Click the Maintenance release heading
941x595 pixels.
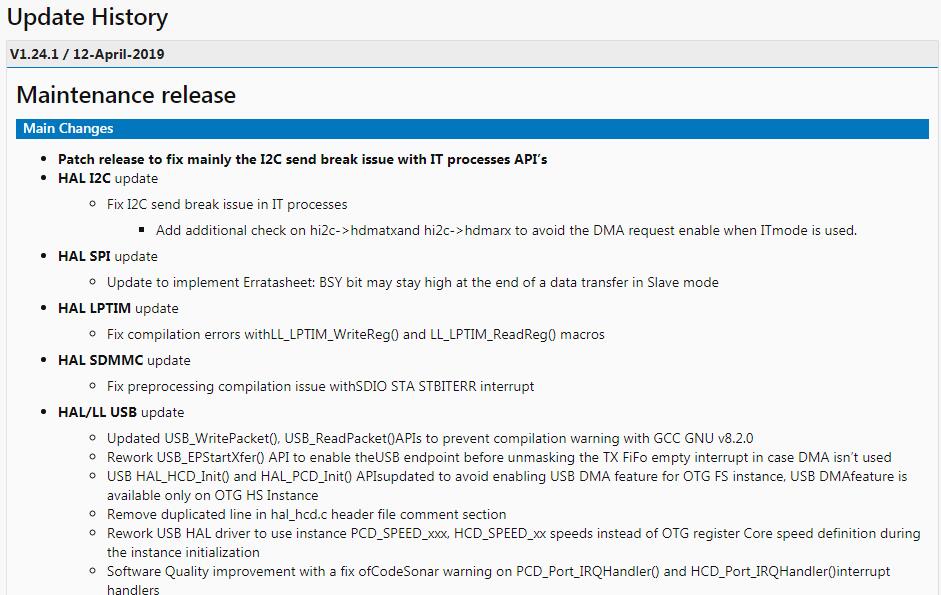[x=126, y=95]
